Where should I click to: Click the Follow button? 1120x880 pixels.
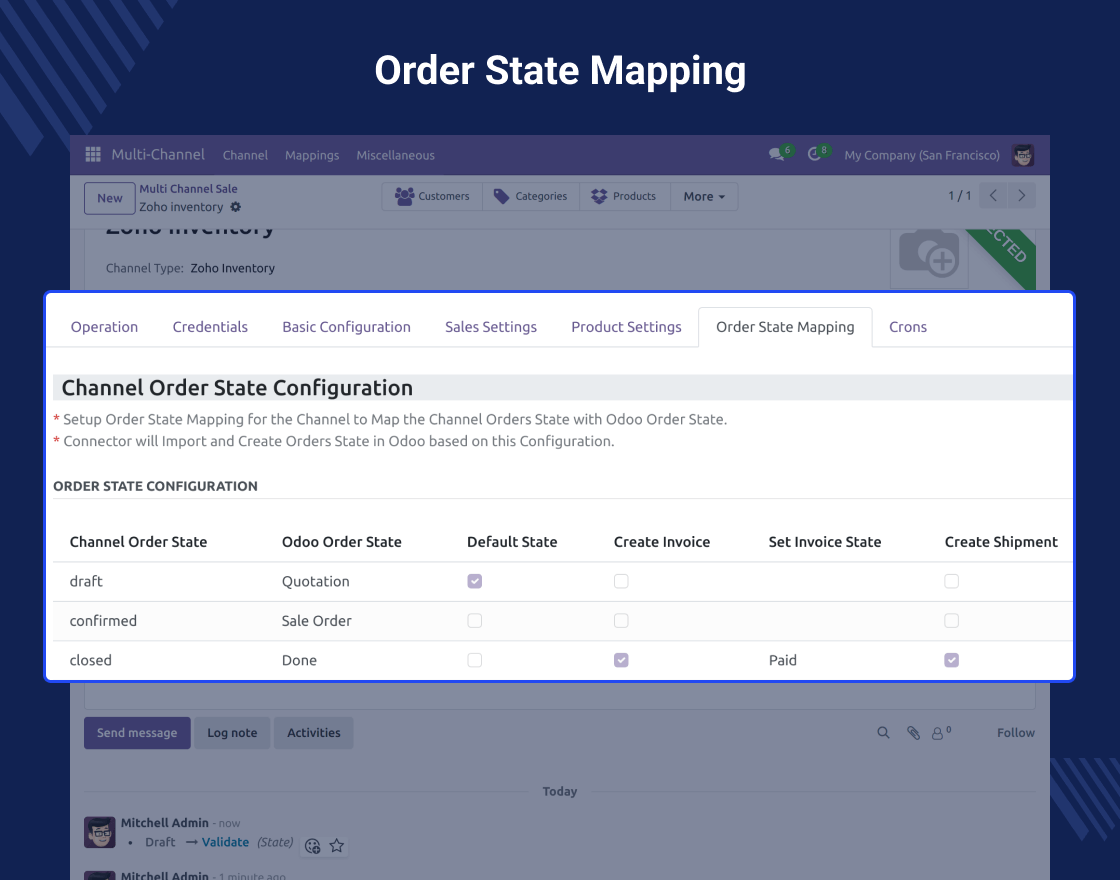coord(1016,733)
